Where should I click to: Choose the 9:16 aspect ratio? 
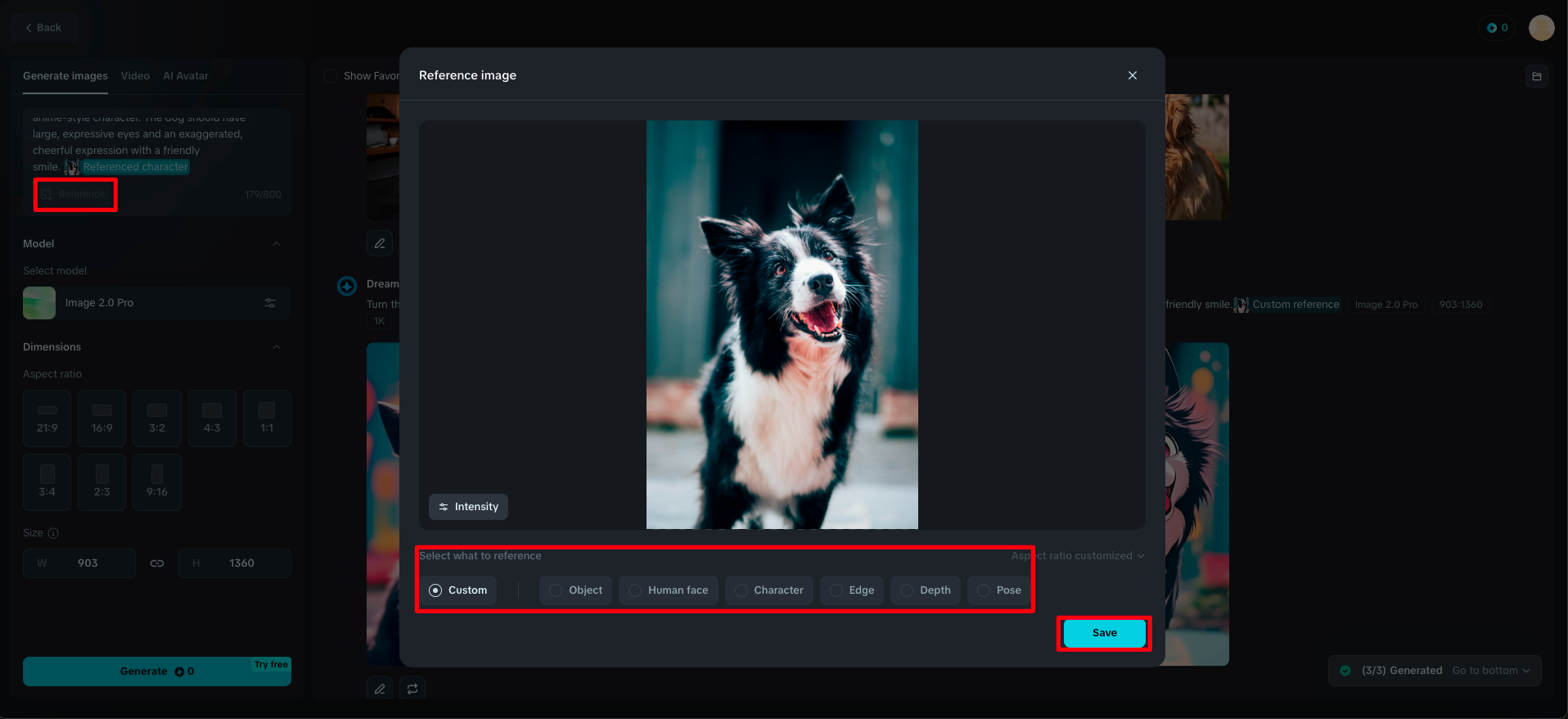coord(157,482)
